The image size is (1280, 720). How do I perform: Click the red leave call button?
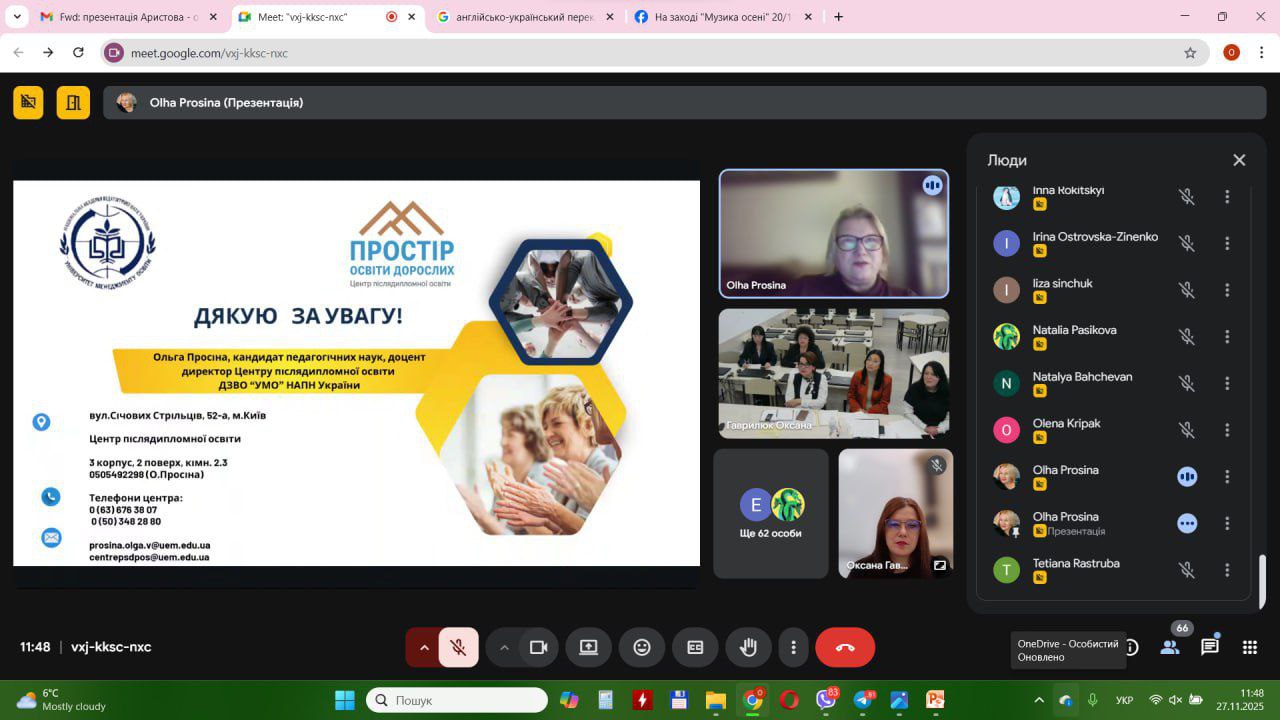[845, 647]
